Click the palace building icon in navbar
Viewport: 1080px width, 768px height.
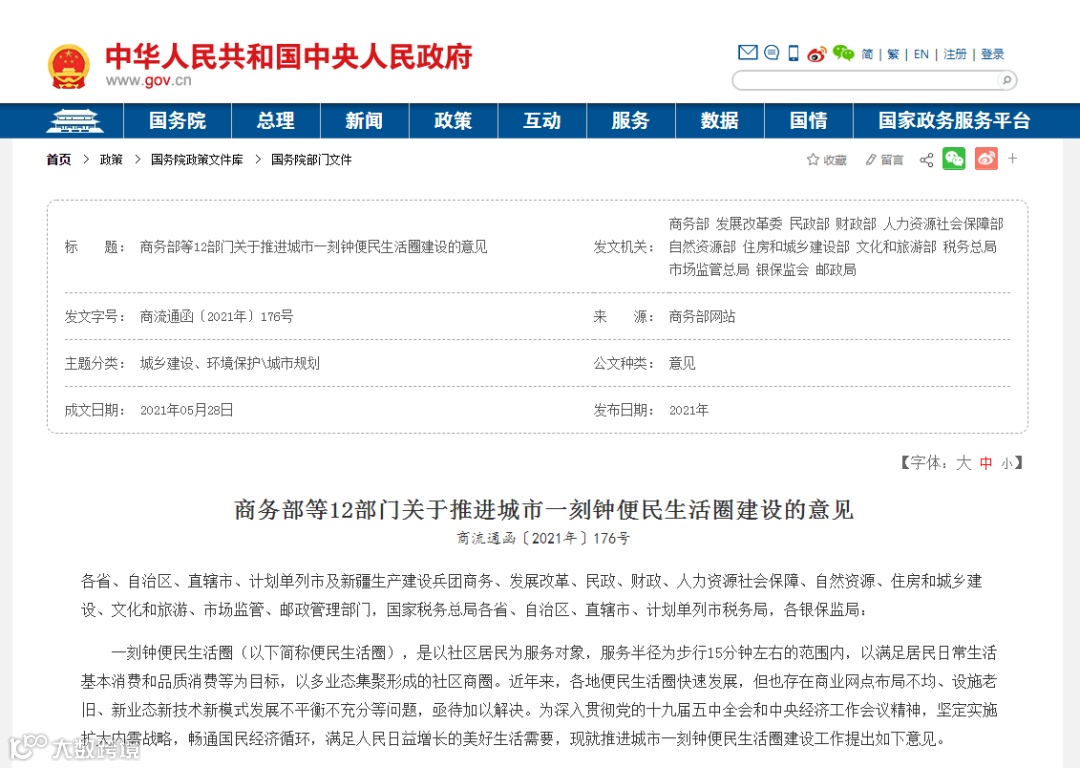click(74, 121)
